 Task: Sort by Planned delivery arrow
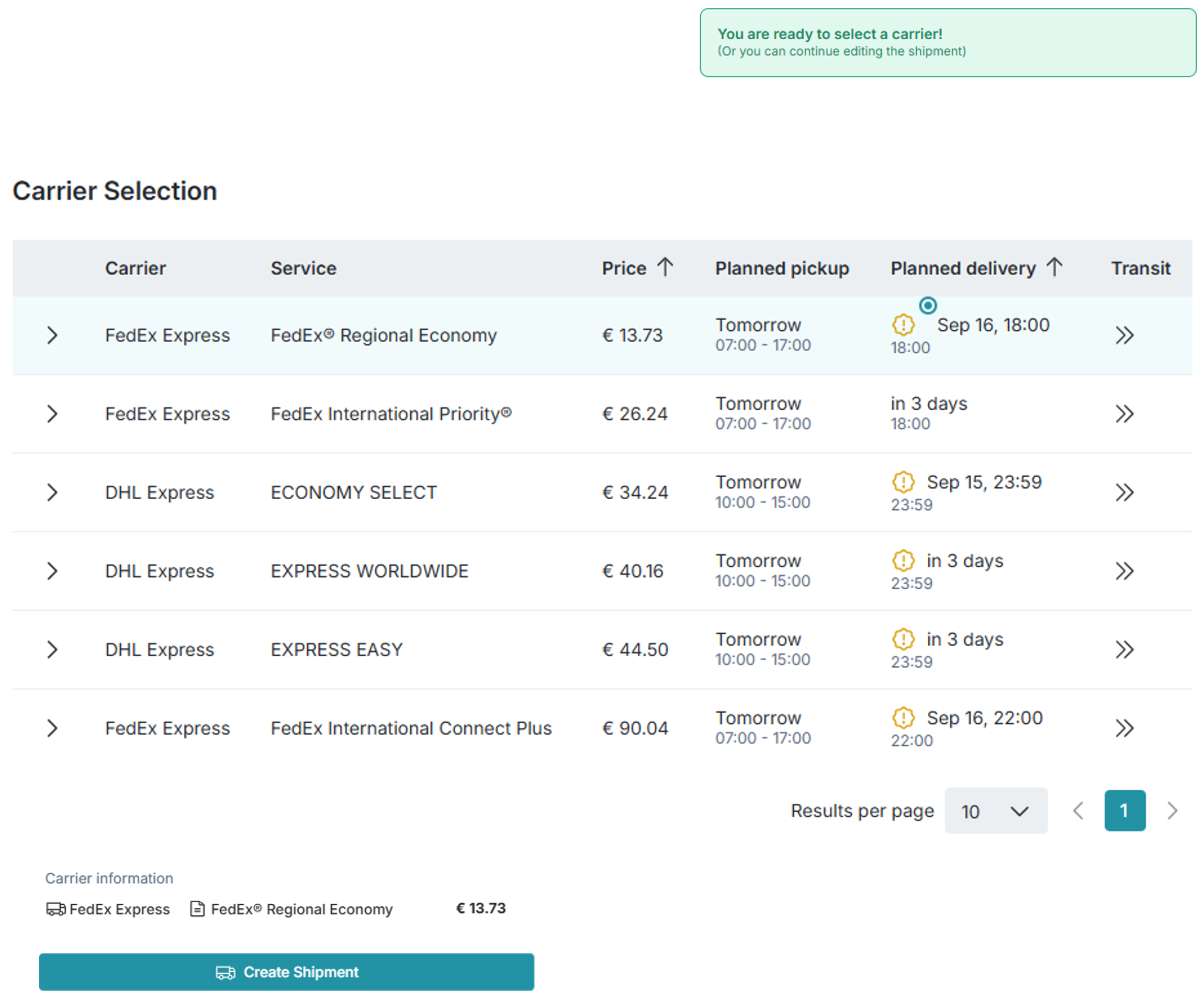point(1054,267)
